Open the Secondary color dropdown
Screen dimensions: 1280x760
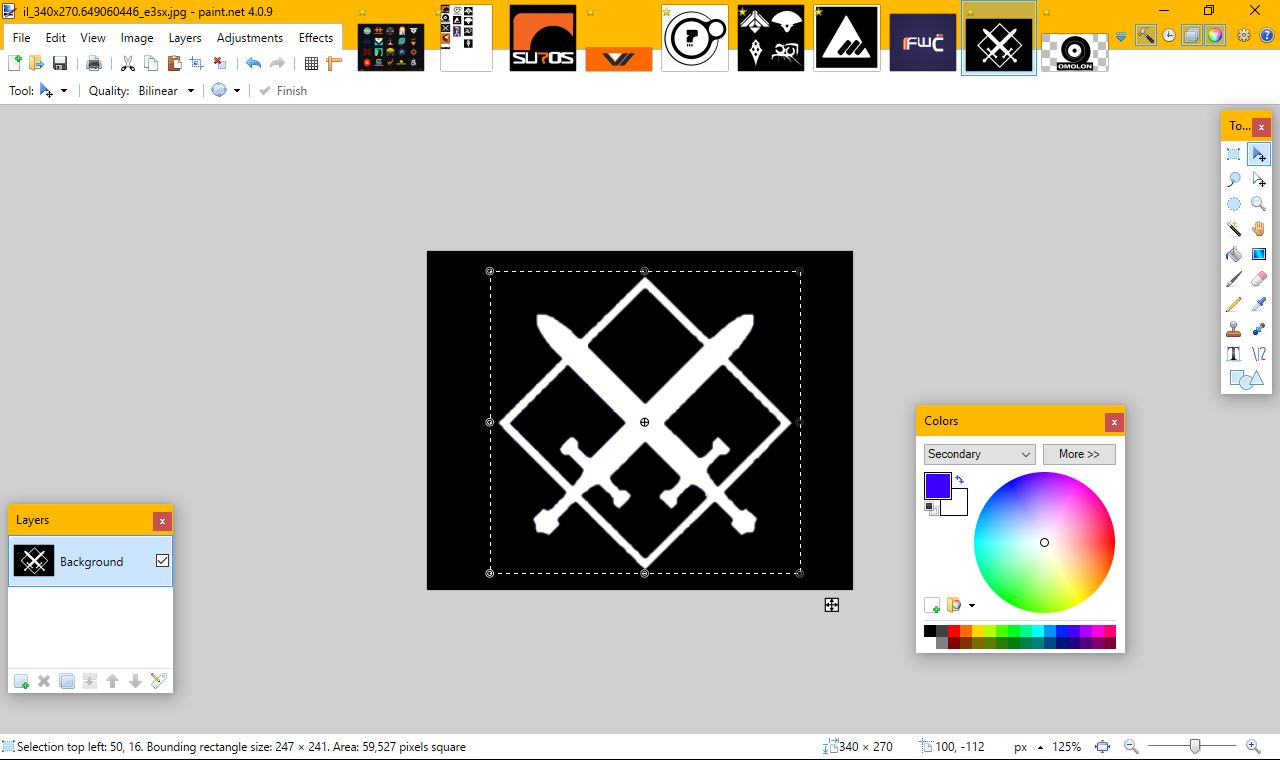tap(979, 454)
